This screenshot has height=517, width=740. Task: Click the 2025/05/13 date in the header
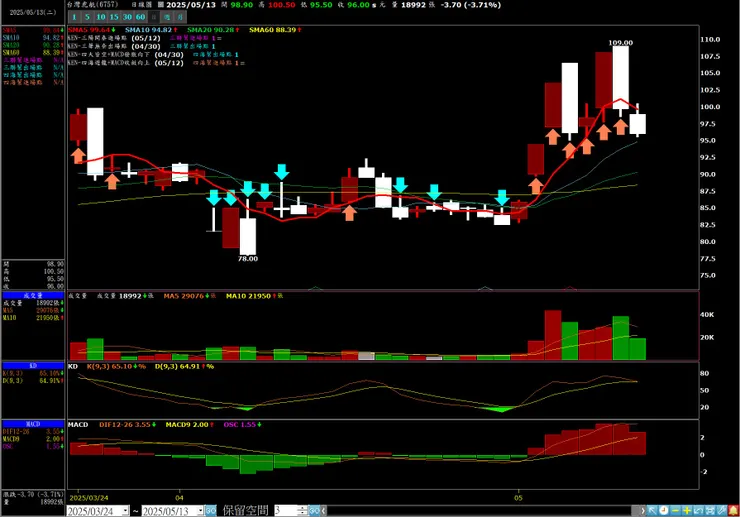pyautogui.click(x=191, y=5)
